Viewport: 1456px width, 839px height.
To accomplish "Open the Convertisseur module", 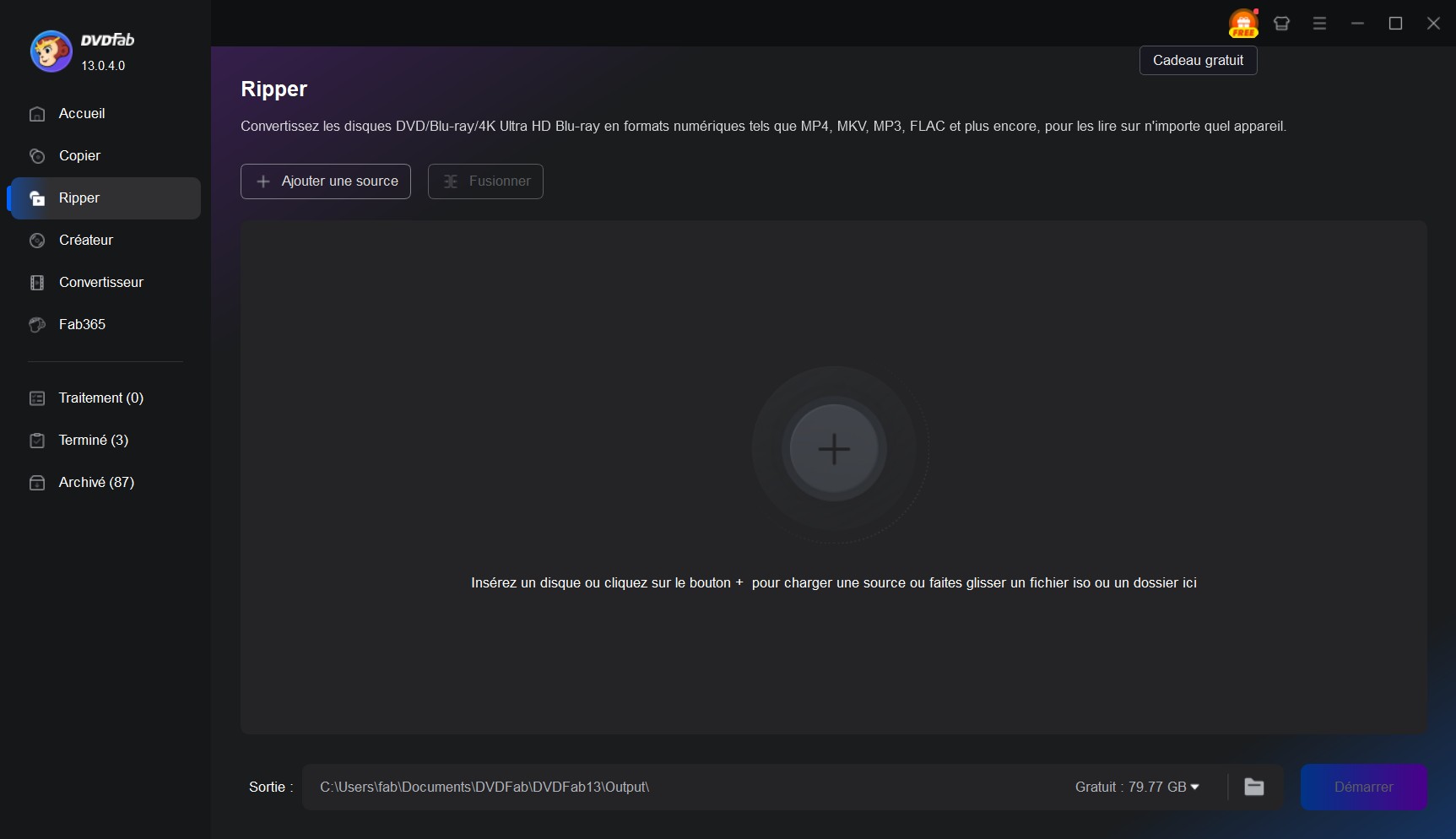I will pos(100,282).
